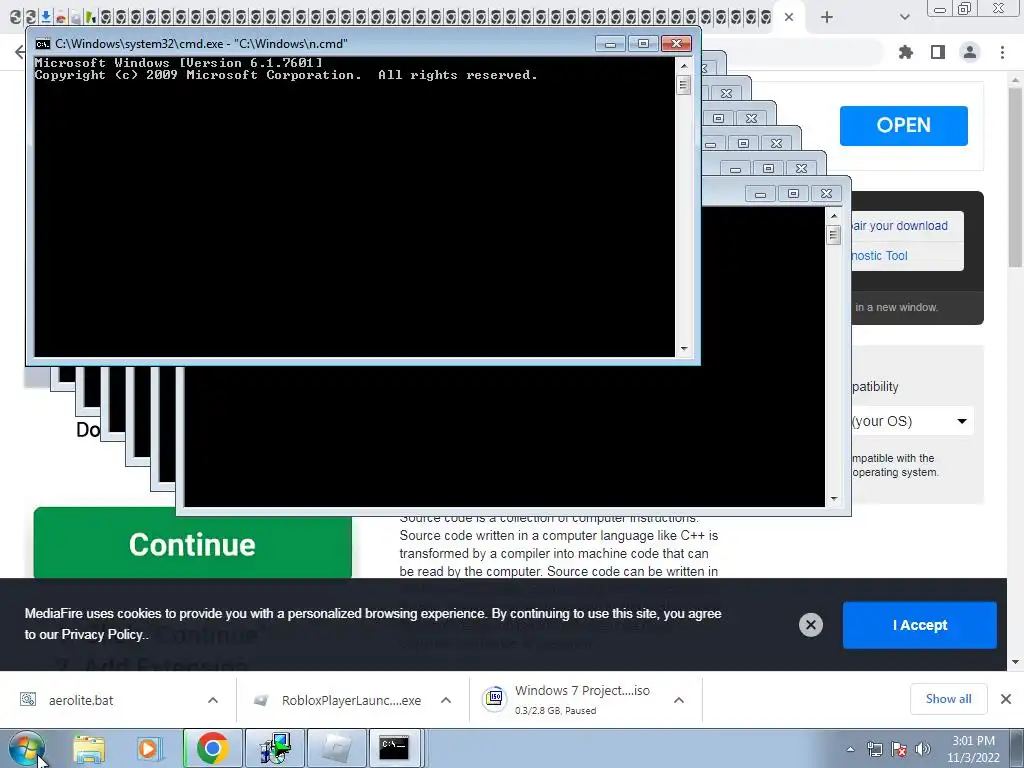This screenshot has width=1024, height=768.
Task: Click the aerolite.bat file icon
Action: [x=27, y=700]
